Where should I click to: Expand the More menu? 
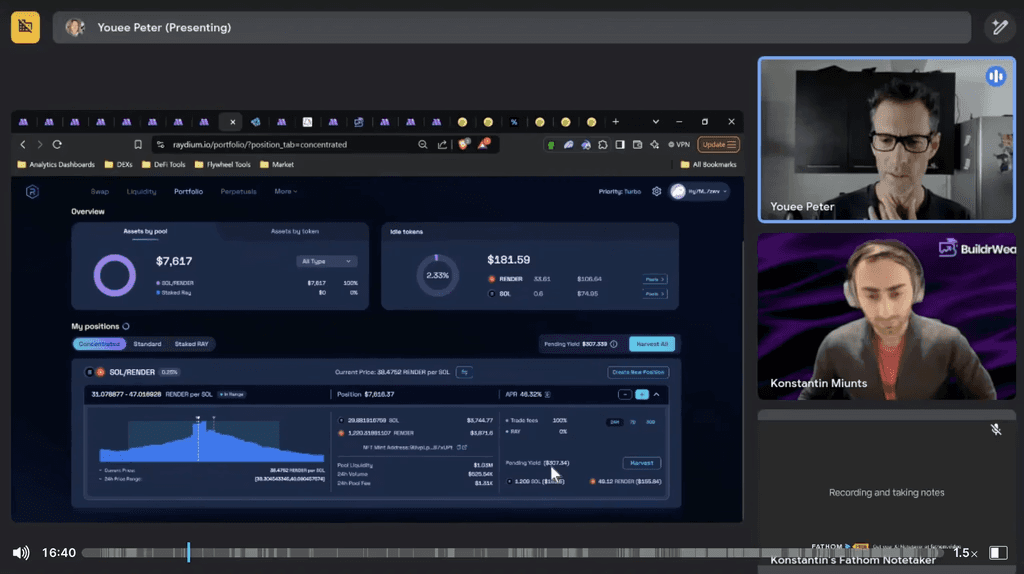pyautogui.click(x=285, y=191)
